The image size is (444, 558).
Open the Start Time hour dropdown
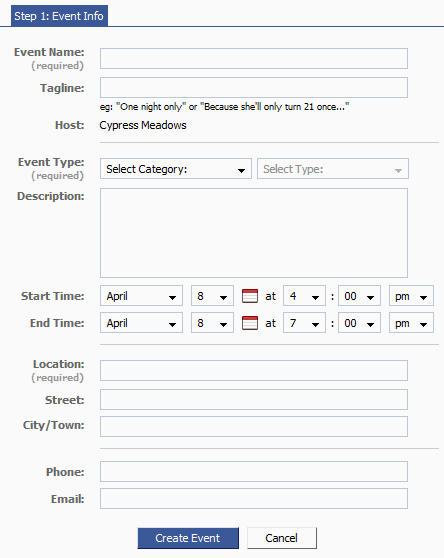pyautogui.click(x=304, y=295)
